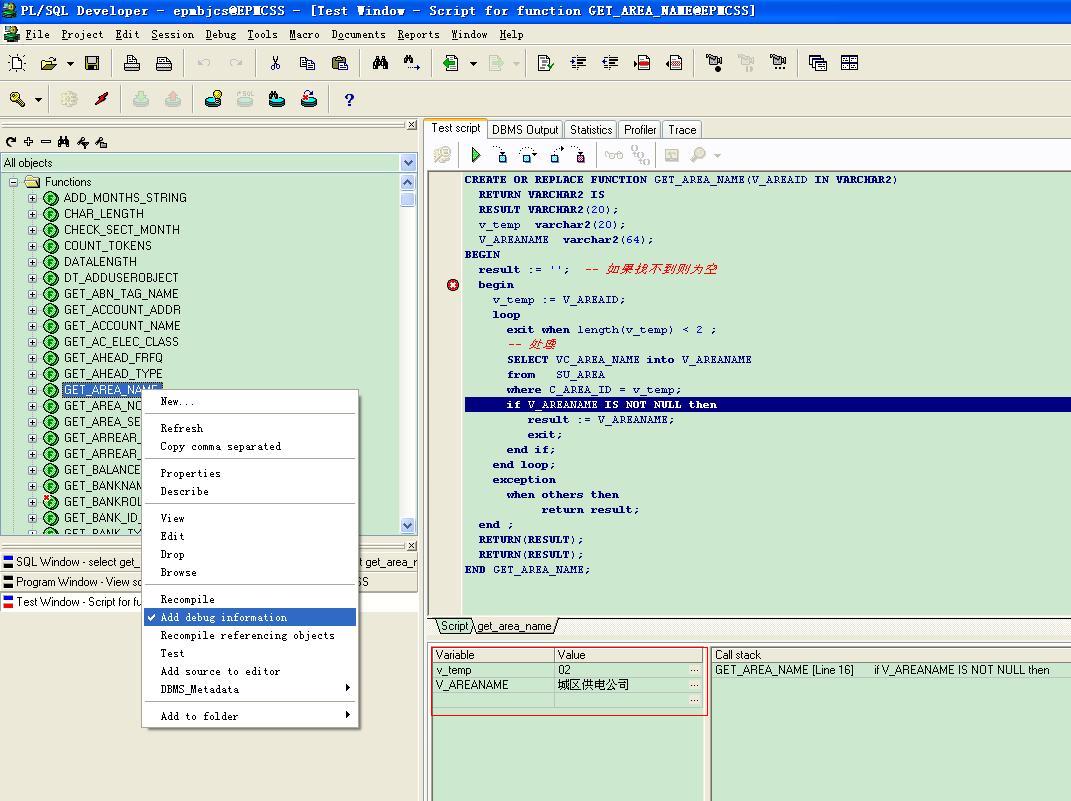This screenshot has height=801, width=1071.
Task: Toggle Add debug information menu option
Action: click(223, 618)
